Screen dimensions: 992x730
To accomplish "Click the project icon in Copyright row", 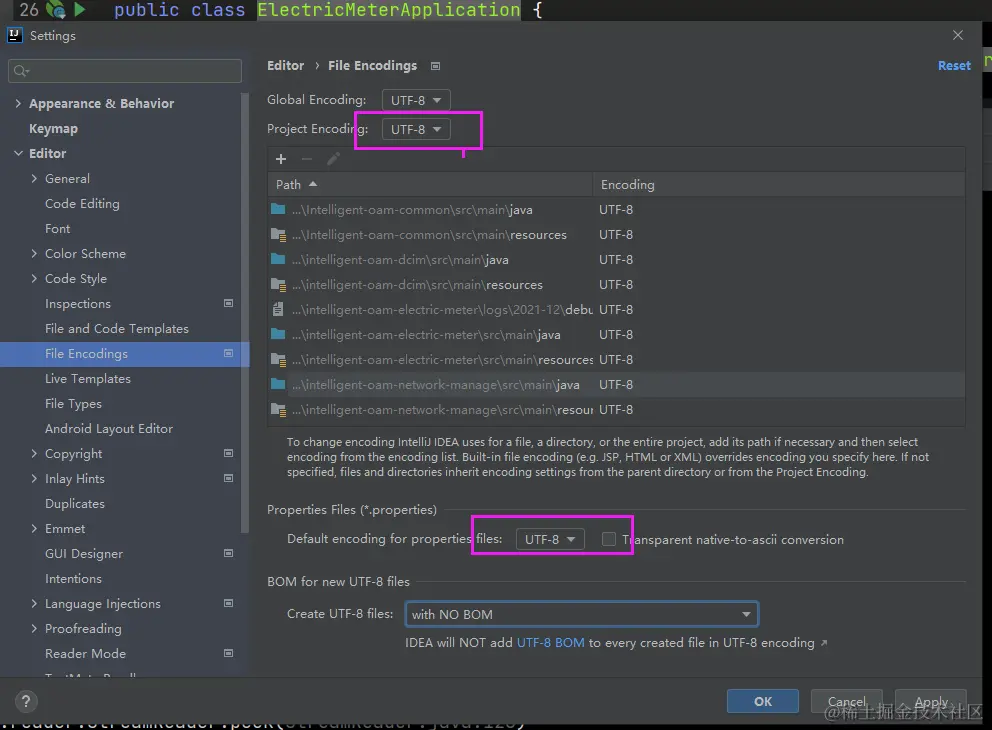I will point(228,453).
